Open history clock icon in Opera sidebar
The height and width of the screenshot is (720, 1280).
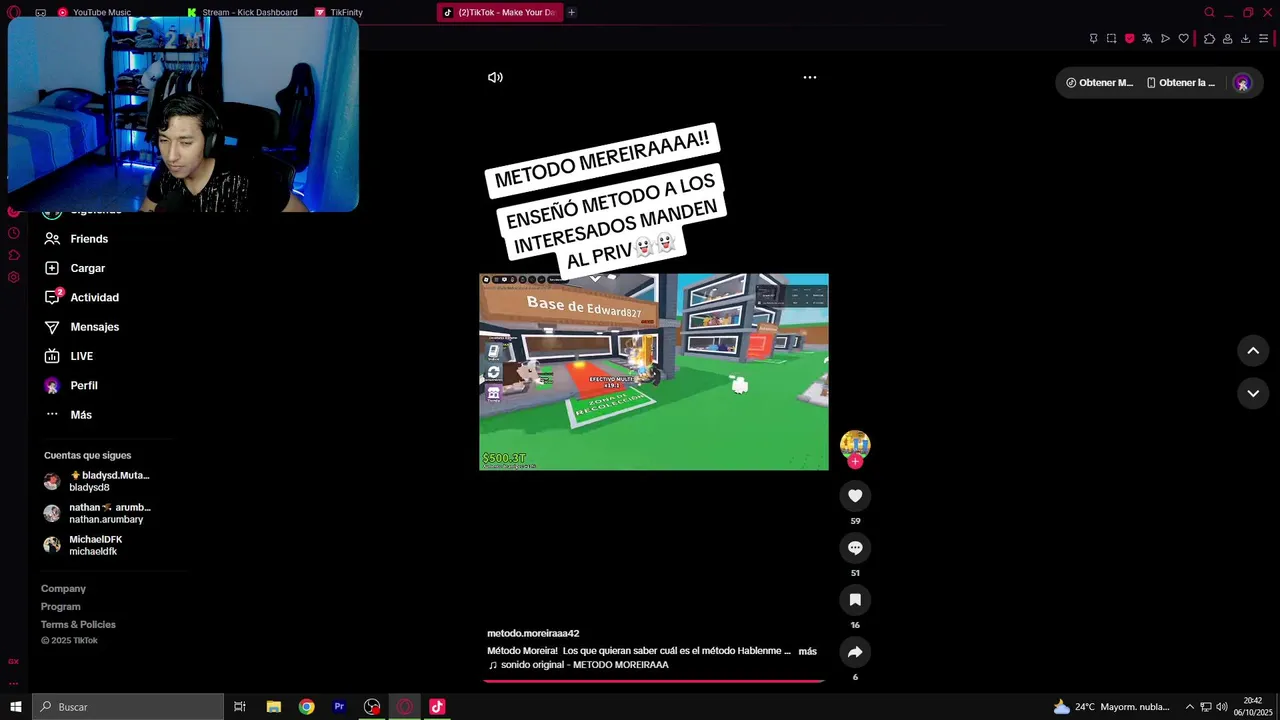click(x=14, y=233)
